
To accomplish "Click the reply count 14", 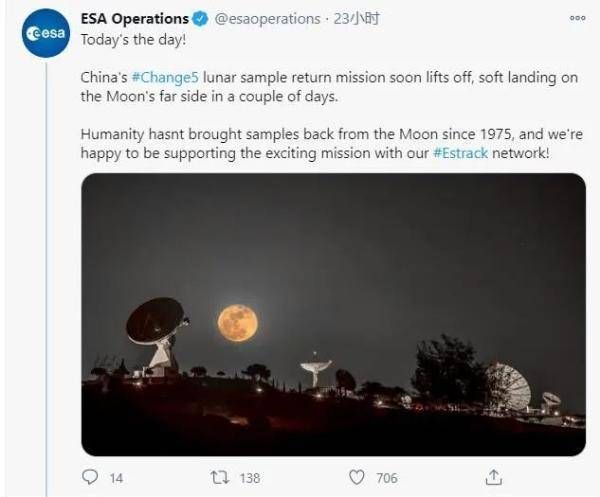I will [116, 478].
